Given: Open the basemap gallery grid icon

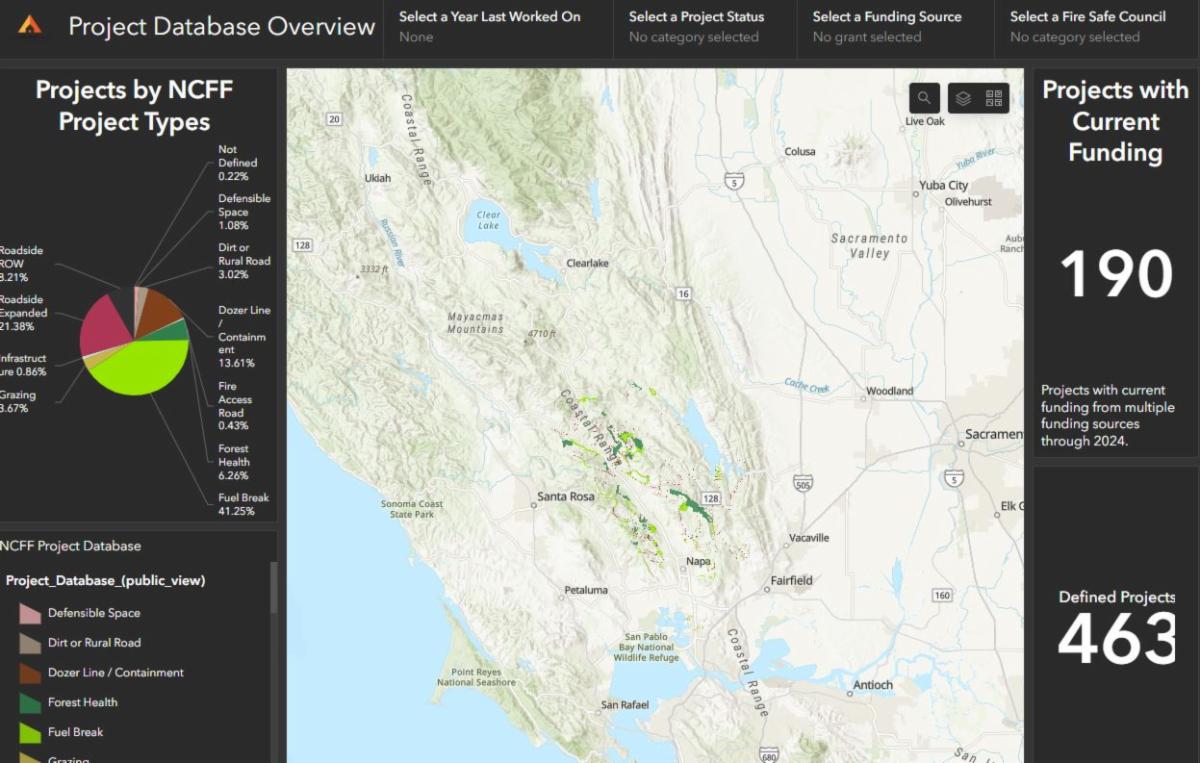Looking at the screenshot, I should tap(993, 98).
